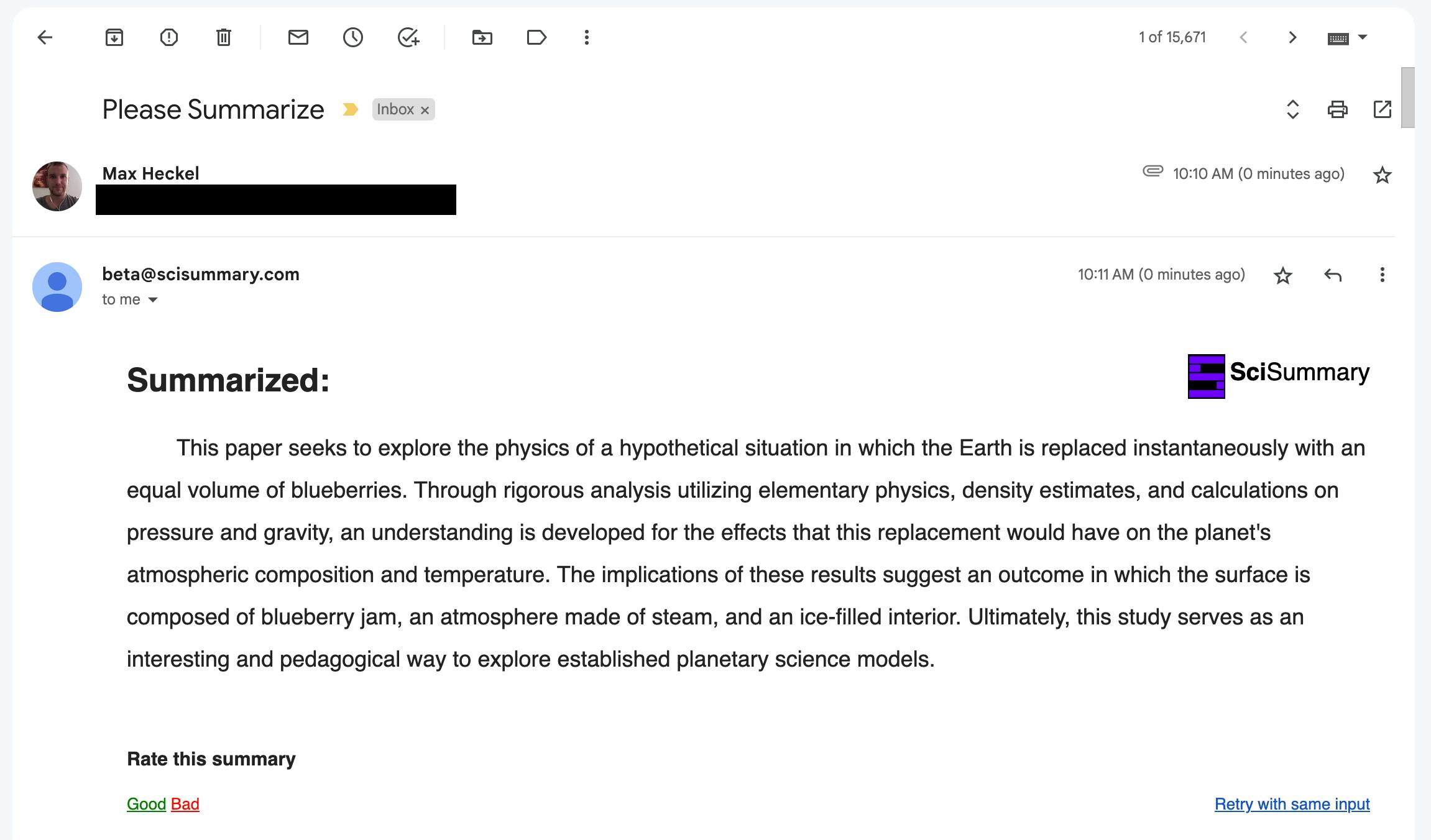Star the Max Heckel message
Viewport: 1431px width, 840px height.
tap(1382, 175)
